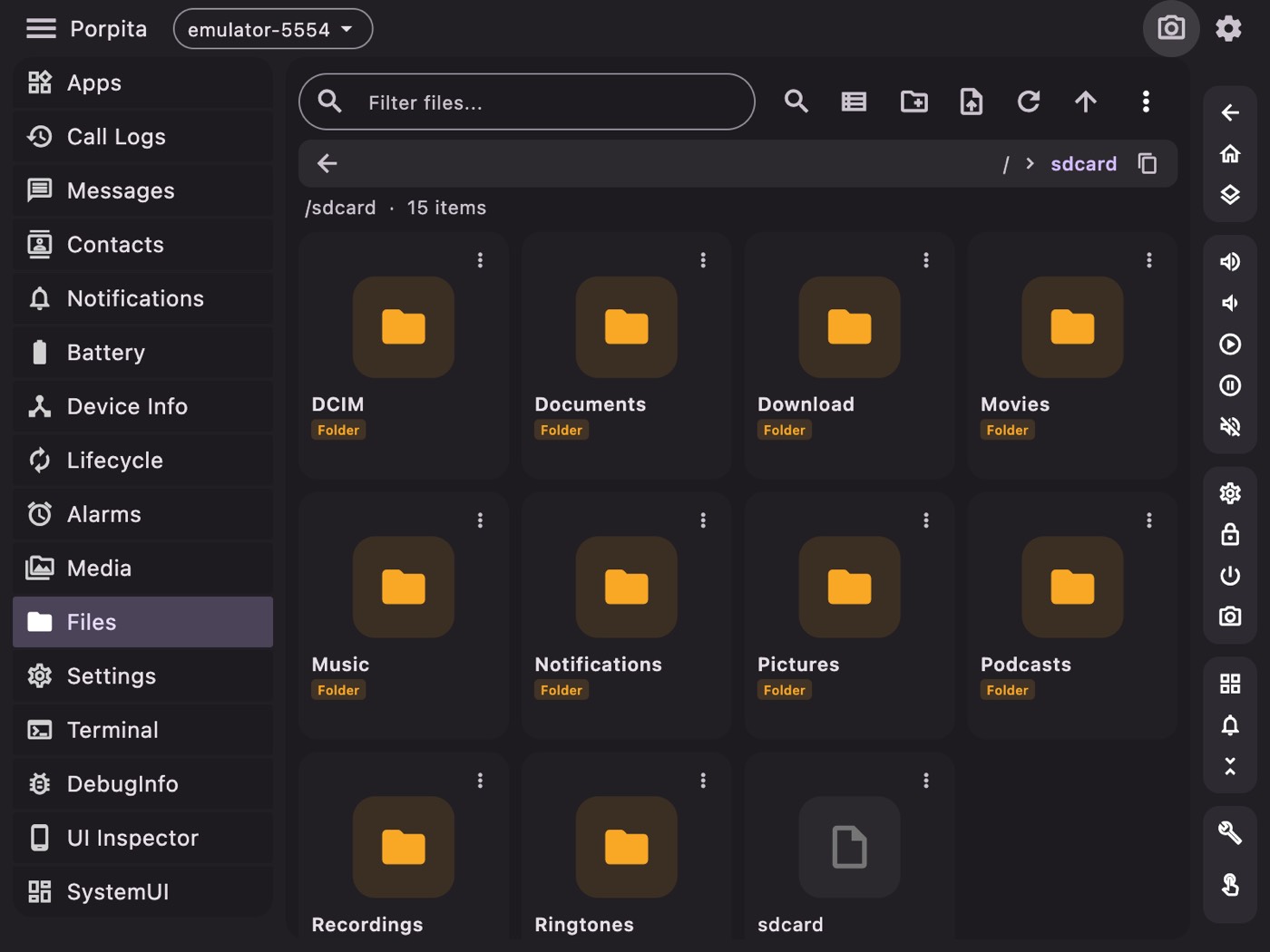Image resolution: width=1270 pixels, height=952 pixels.
Task: Open the Movies folder
Action: point(1072,355)
